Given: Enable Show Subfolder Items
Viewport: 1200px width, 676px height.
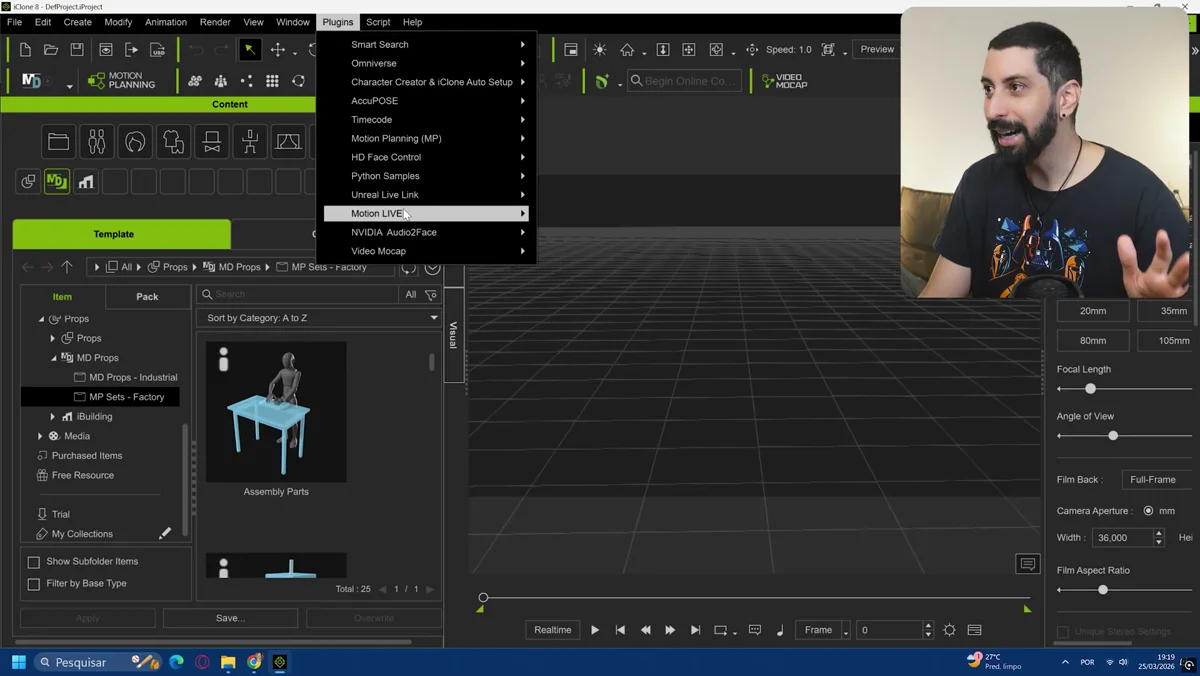Looking at the screenshot, I should (34, 561).
